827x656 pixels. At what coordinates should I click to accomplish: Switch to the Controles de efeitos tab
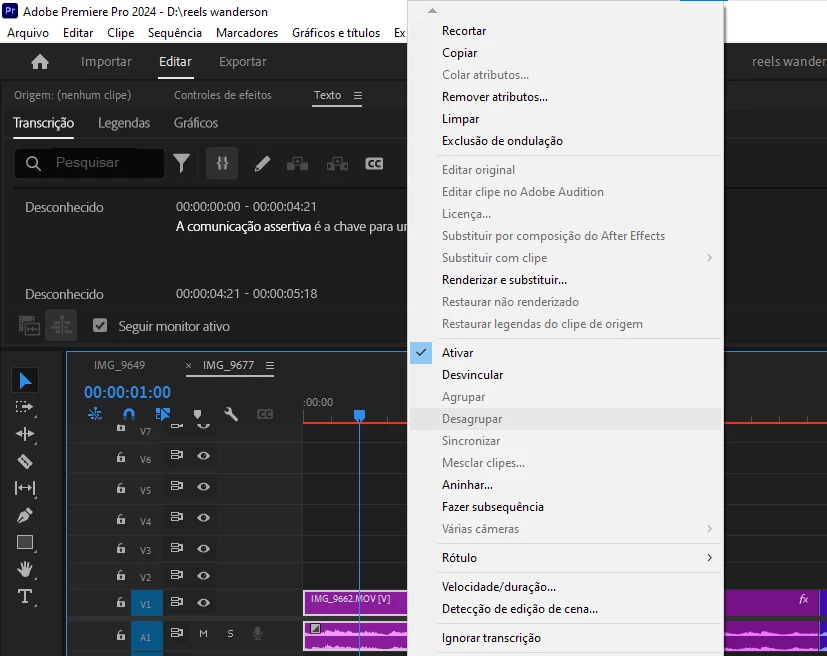tap(223, 95)
